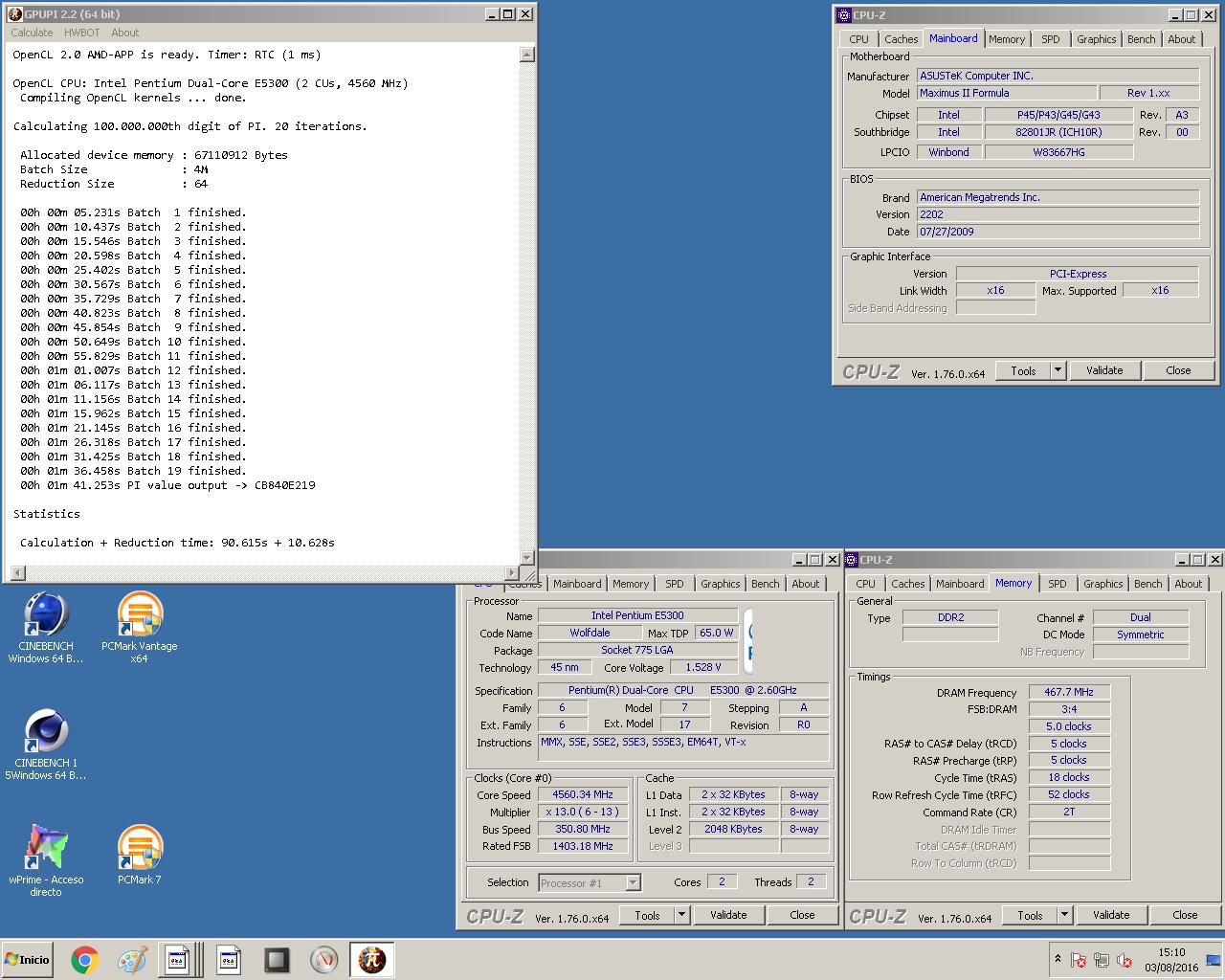Click the GPUPI window title icon

click(14, 14)
